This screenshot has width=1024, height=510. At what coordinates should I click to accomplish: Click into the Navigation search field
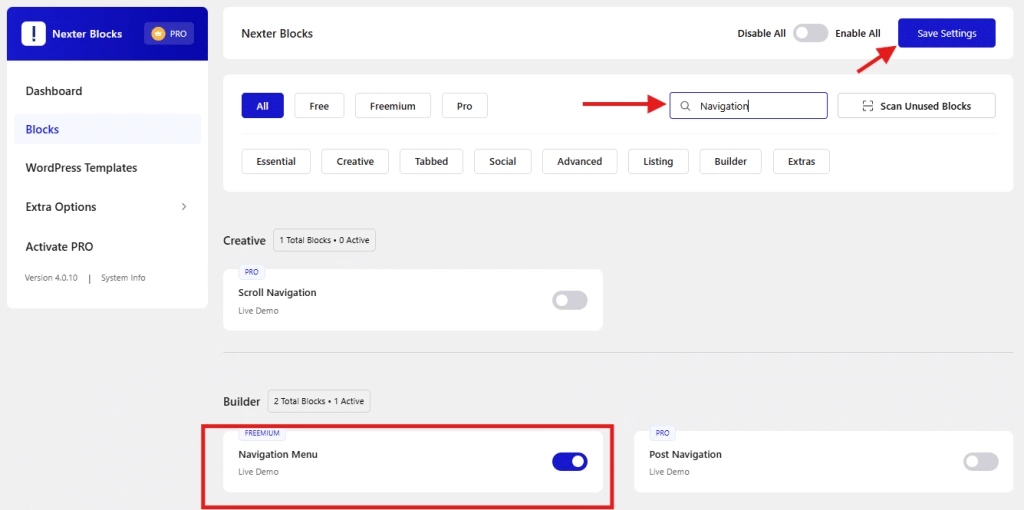(x=757, y=106)
